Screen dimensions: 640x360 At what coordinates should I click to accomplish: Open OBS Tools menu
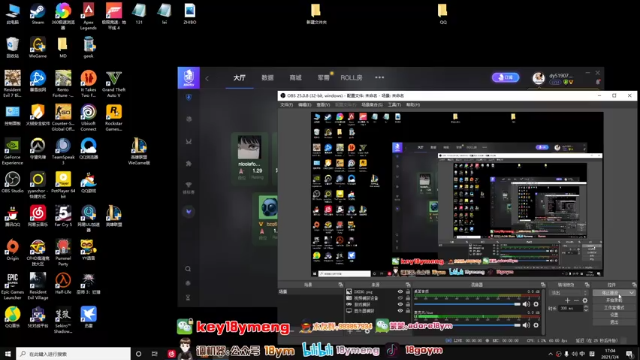[x=394, y=105]
